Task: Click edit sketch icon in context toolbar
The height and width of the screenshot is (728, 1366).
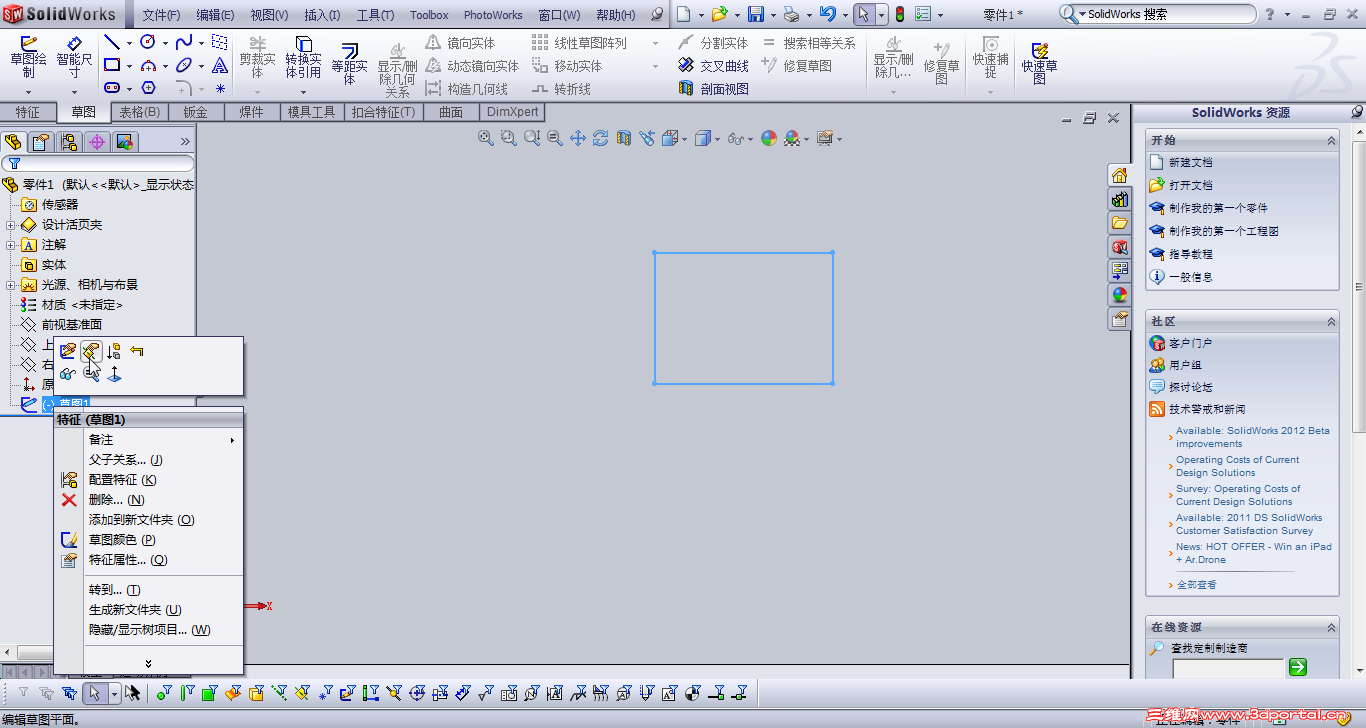Action: coord(68,351)
